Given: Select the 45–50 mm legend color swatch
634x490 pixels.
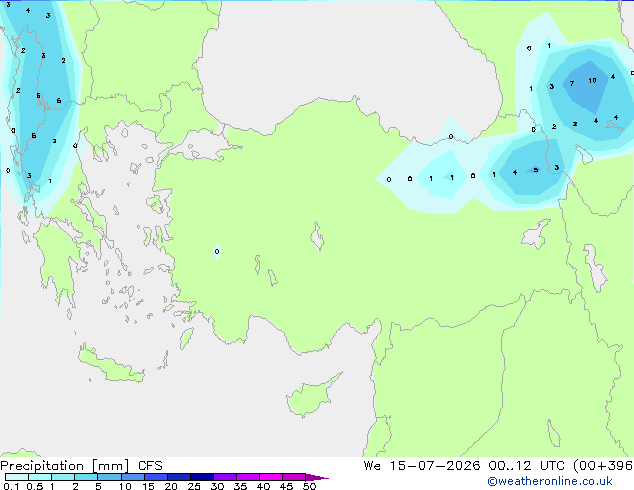Looking at the screenshot, I should (x=294, y=477).
